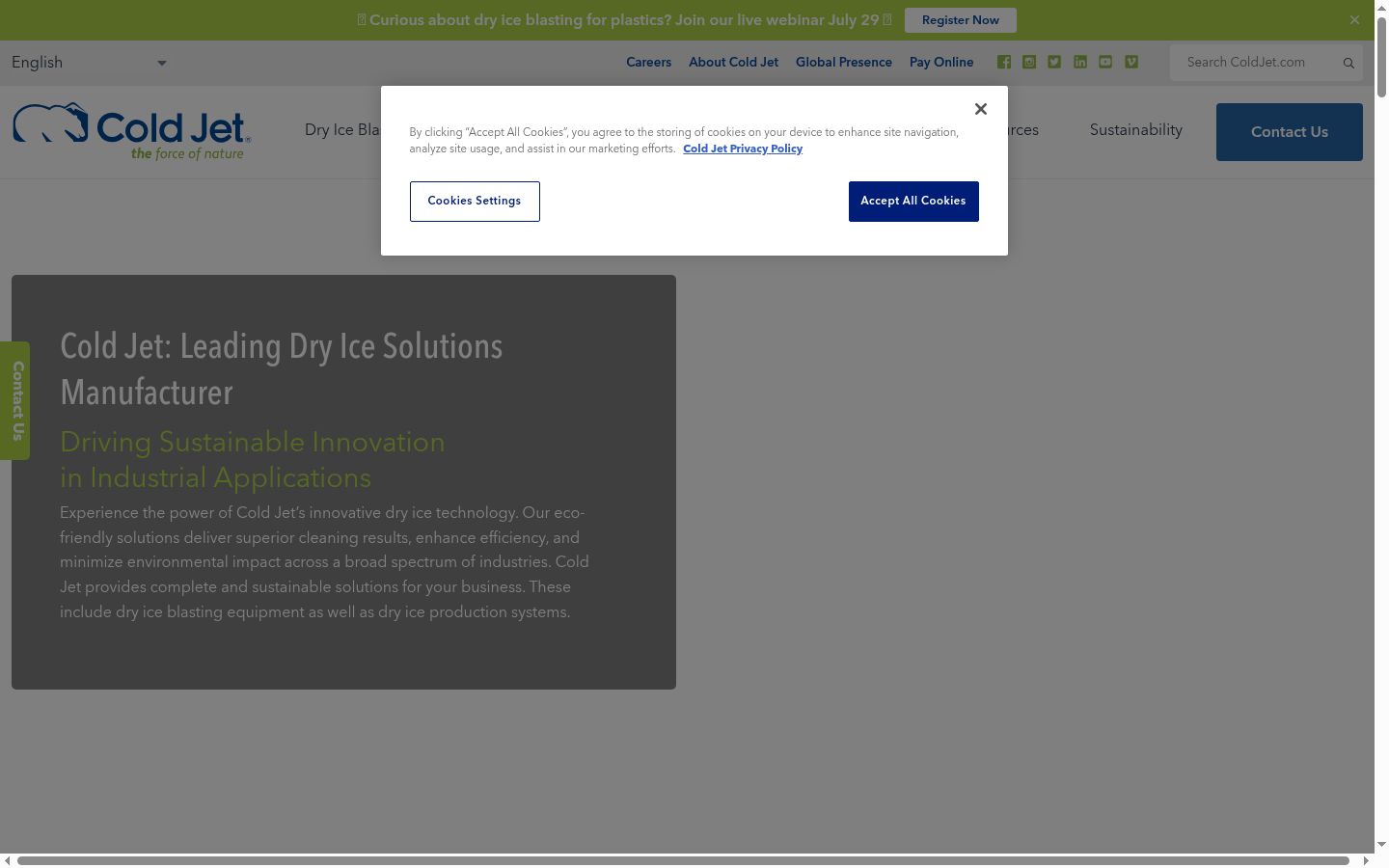Viewport: 1389px width, 868px height.
Task: Open the English language dropdown
Action: 89,63
